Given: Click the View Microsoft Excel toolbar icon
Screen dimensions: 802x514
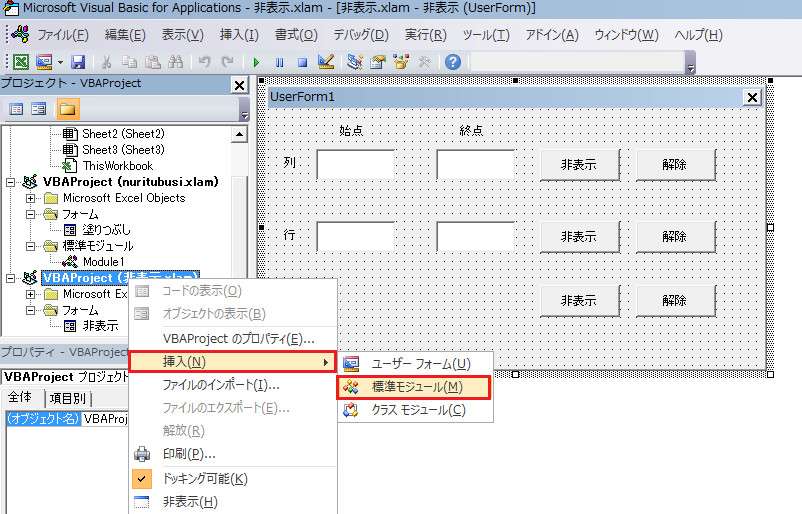Looking at the screenshot, I should (x=21, y=62).
